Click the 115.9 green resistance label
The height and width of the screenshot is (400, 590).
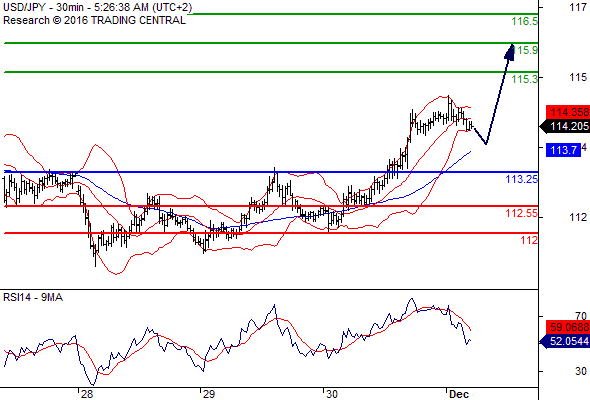526,50
